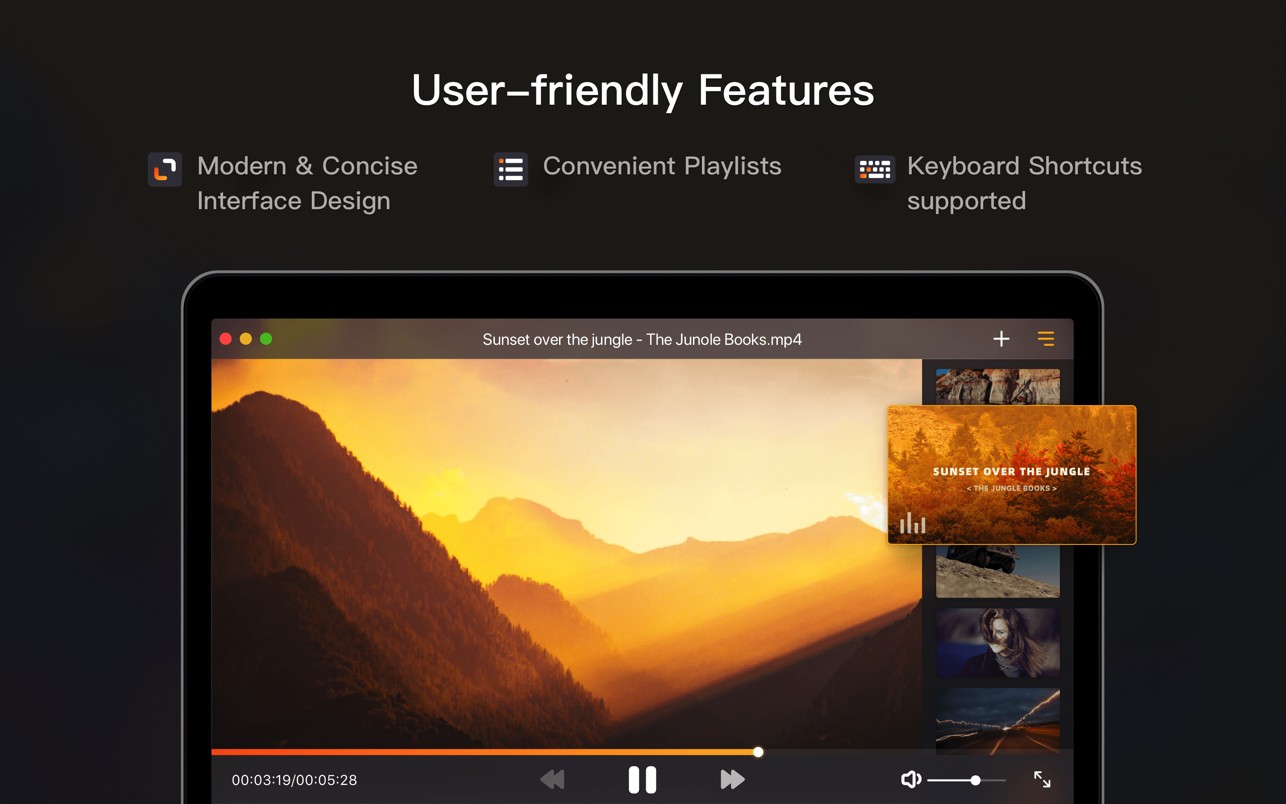Click the green zoom window button

(x=266, y=339)
